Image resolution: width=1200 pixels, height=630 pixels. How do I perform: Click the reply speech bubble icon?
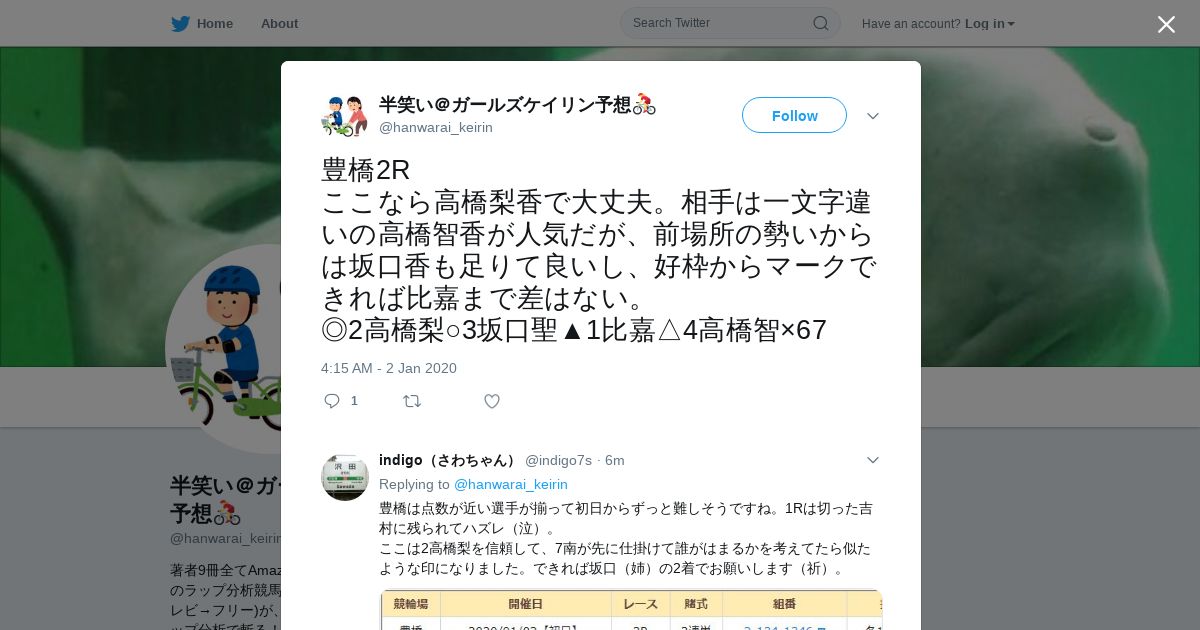click(x=332, y=401)
